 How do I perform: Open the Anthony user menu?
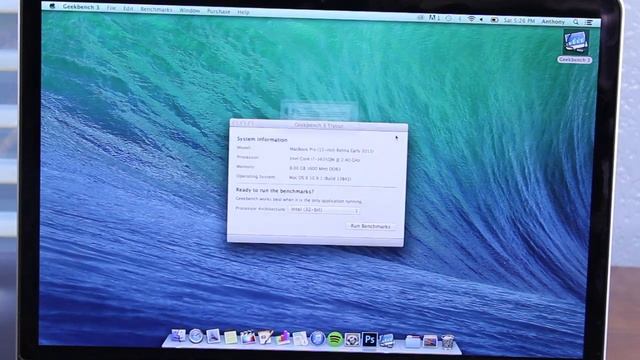553,21
